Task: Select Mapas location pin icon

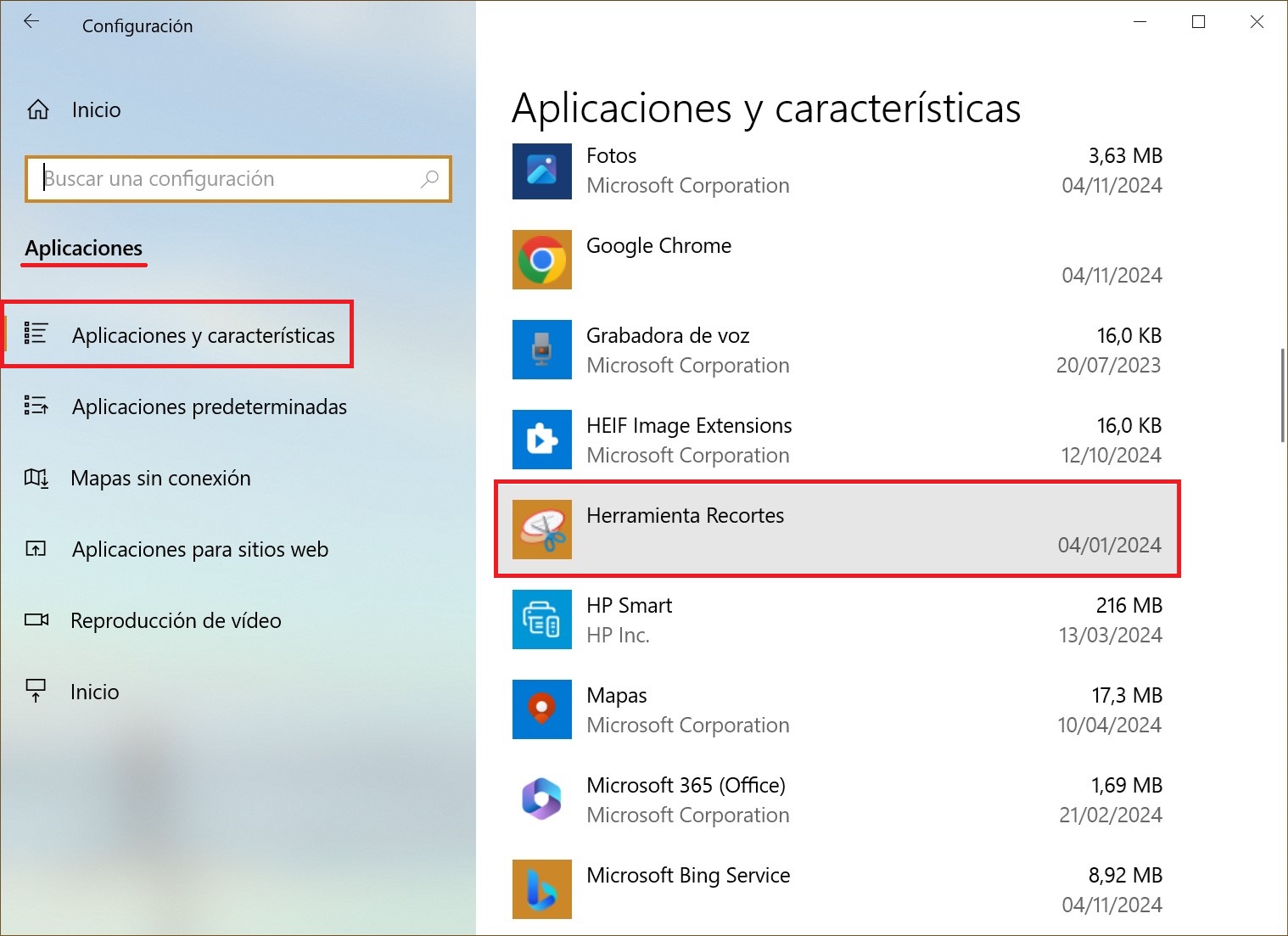Action: click(x=542, y=709)
